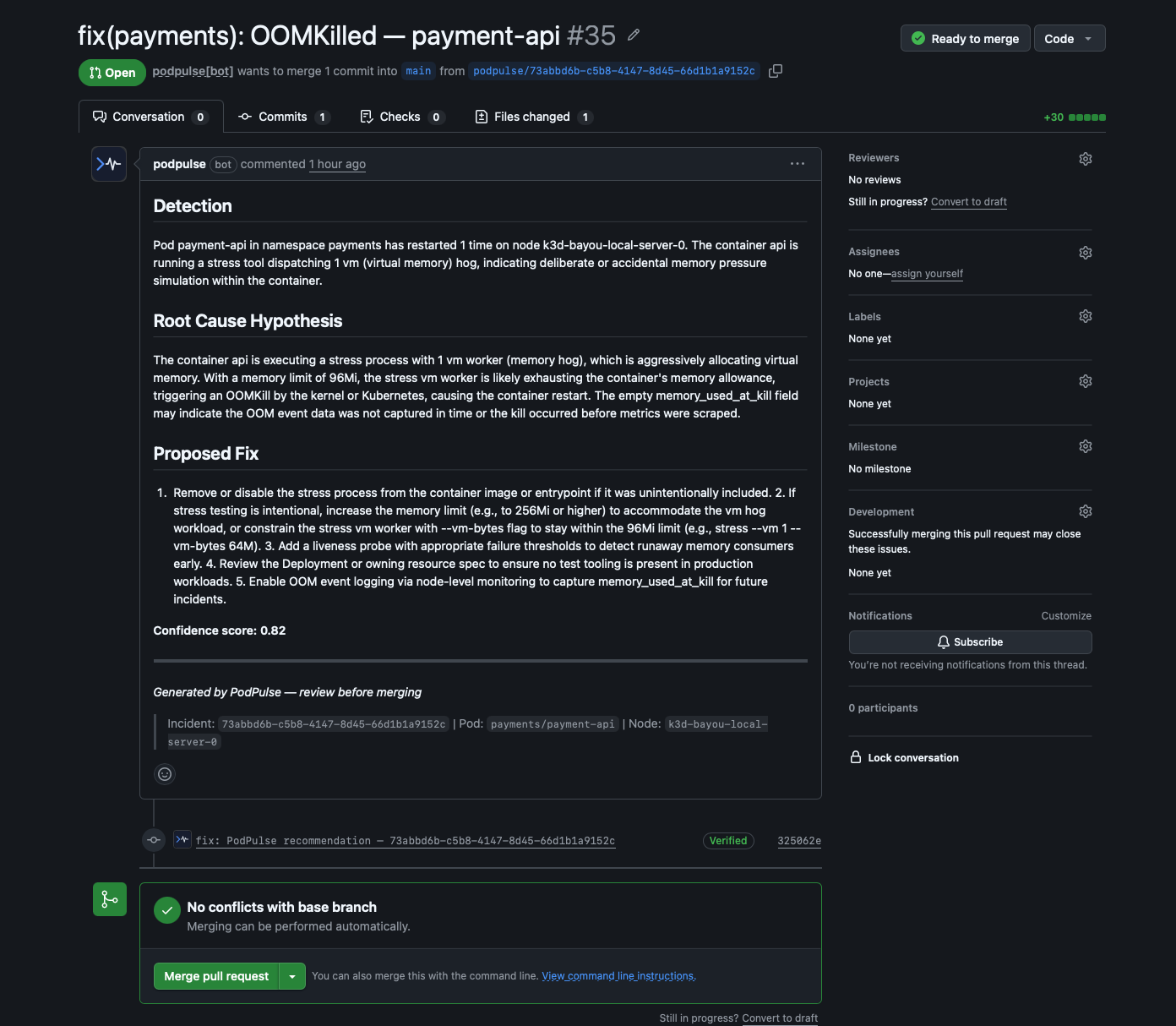Open the Code dropdown
Viewport: 1176px width, 1026px height.
1069,38
